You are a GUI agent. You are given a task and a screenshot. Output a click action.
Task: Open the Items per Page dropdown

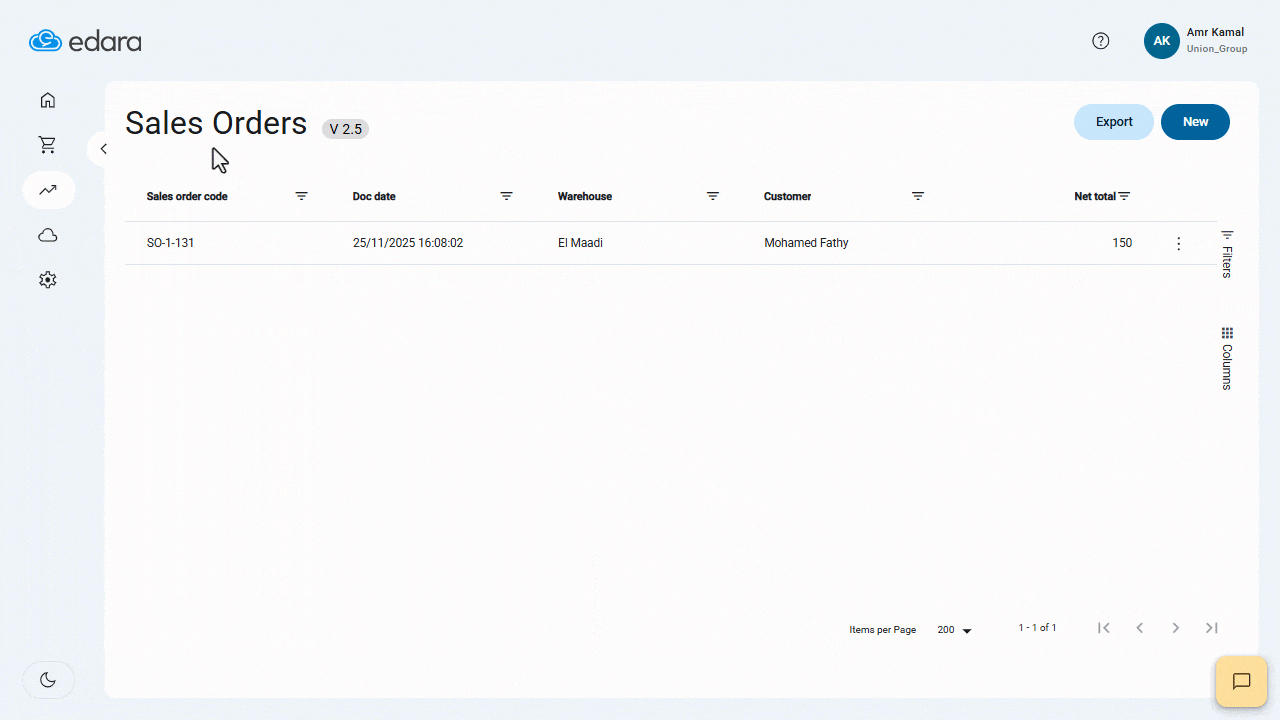(x=955, y=630)
